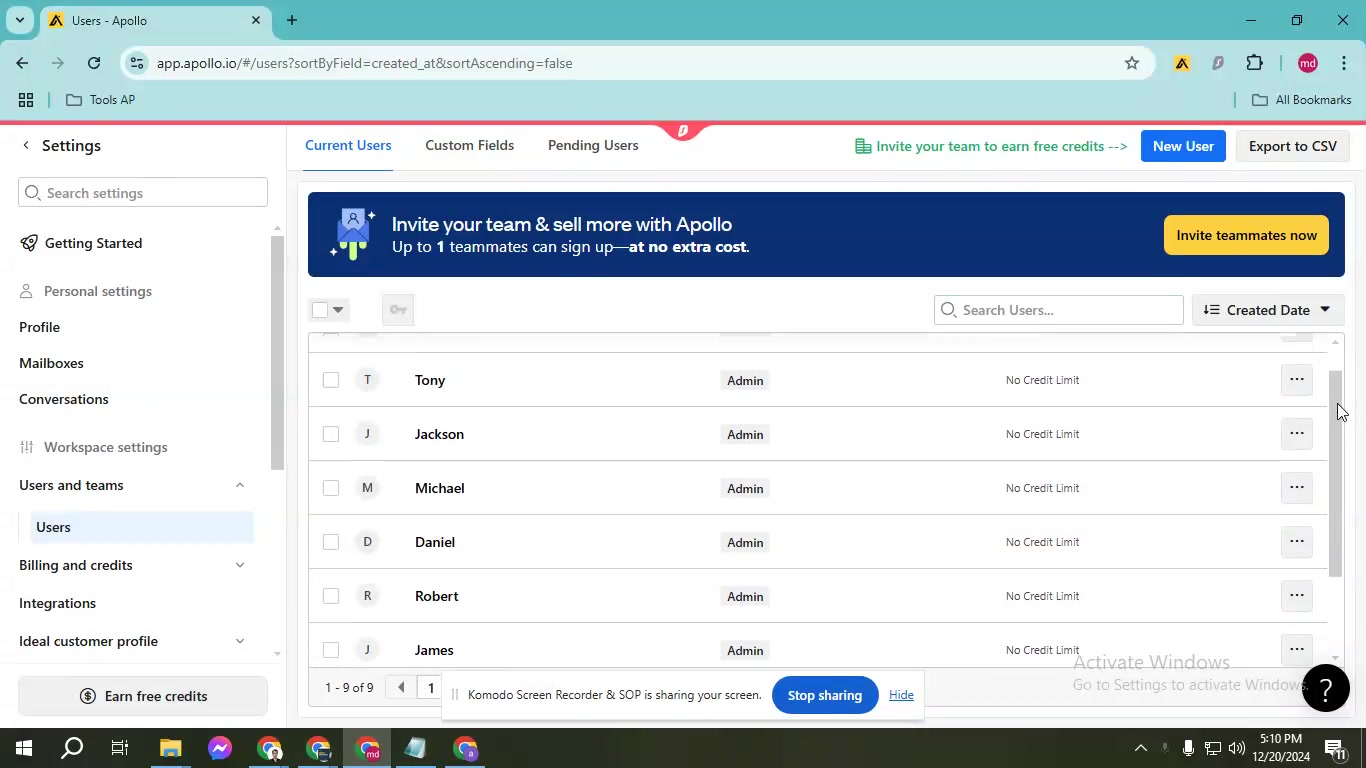Open the bookmarks bar apps grid
Image resolution: width=1366 pixels, height=768 pixels.
click(26, 100)
